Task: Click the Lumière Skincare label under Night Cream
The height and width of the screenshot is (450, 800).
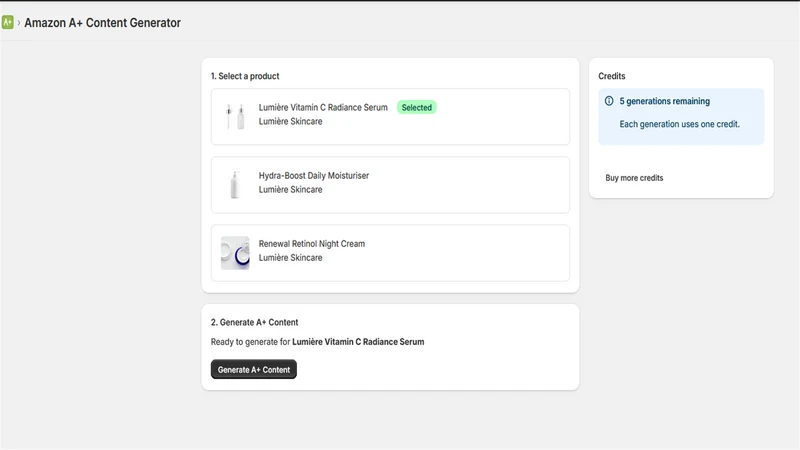Action: (x=290, y=258)
